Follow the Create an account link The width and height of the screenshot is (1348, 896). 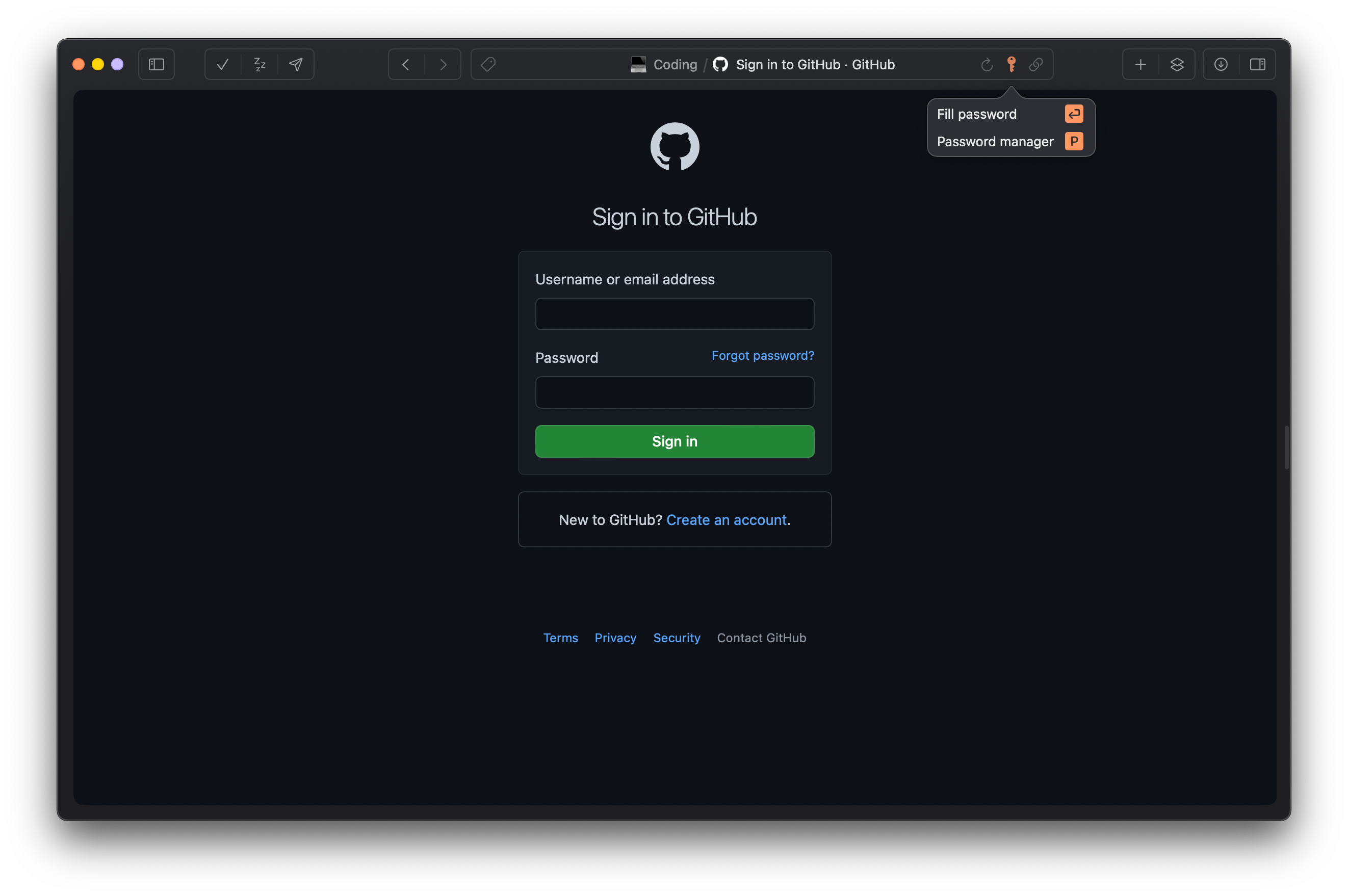tap(726, 520)
